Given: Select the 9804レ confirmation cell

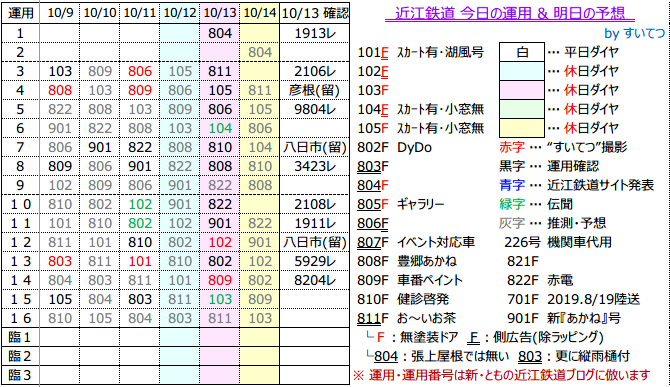Looking at the screenshot, I should tap(315, 109).
